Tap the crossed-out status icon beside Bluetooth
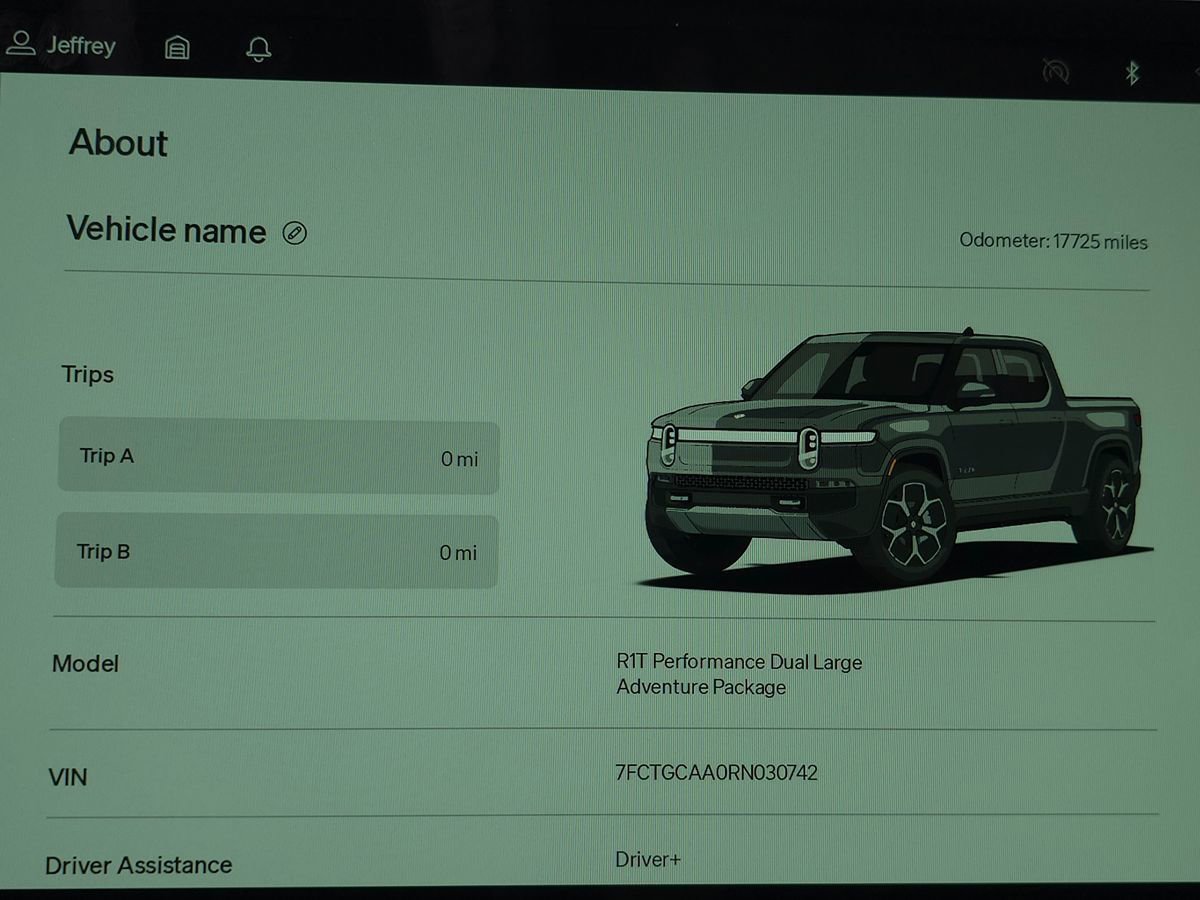Image resolution: width=1200 pixels, height=900 pixels. click(1055, 70)
